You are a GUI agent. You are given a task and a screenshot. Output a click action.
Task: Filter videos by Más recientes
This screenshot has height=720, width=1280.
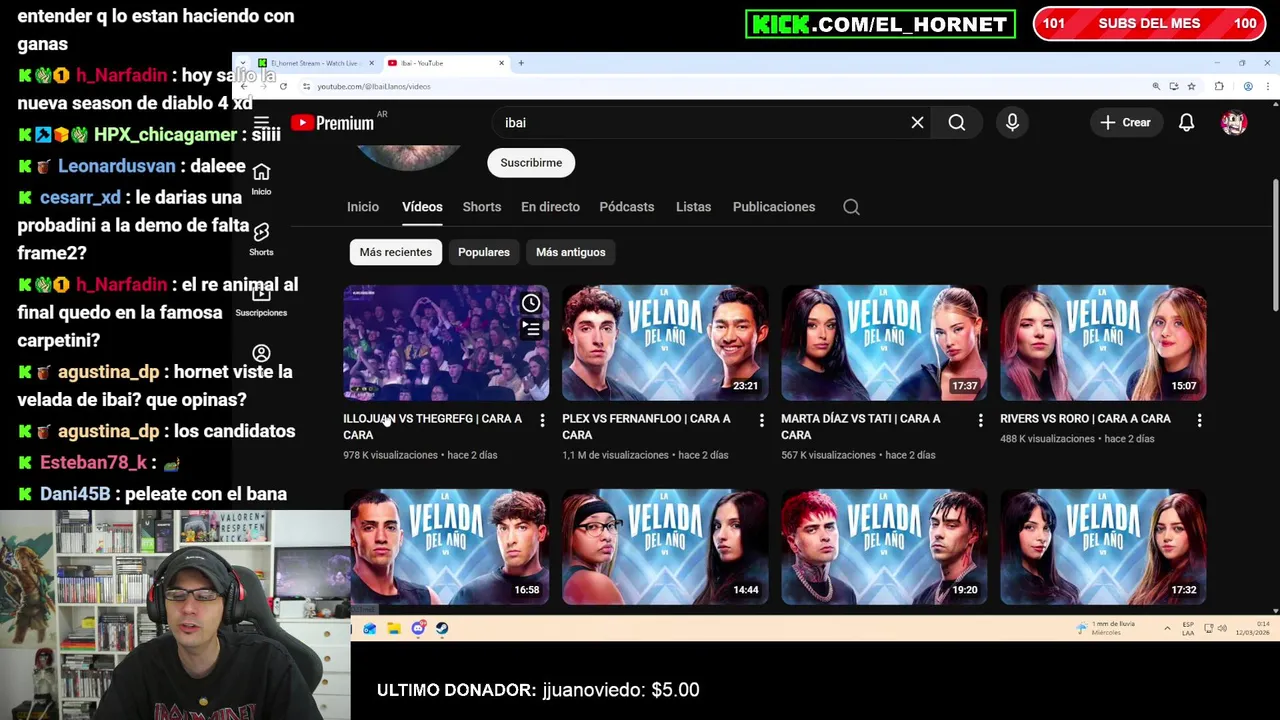(x=396, y=252)
